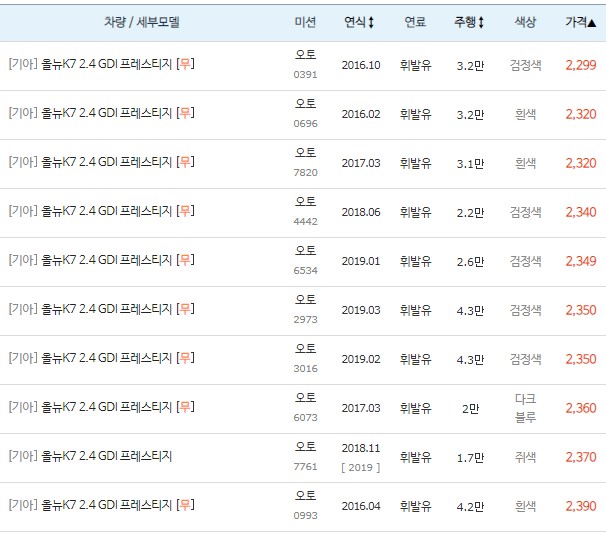The image size is (606, 534).
Task: Click the transmission code 0391
Action: tap(305, 75)
